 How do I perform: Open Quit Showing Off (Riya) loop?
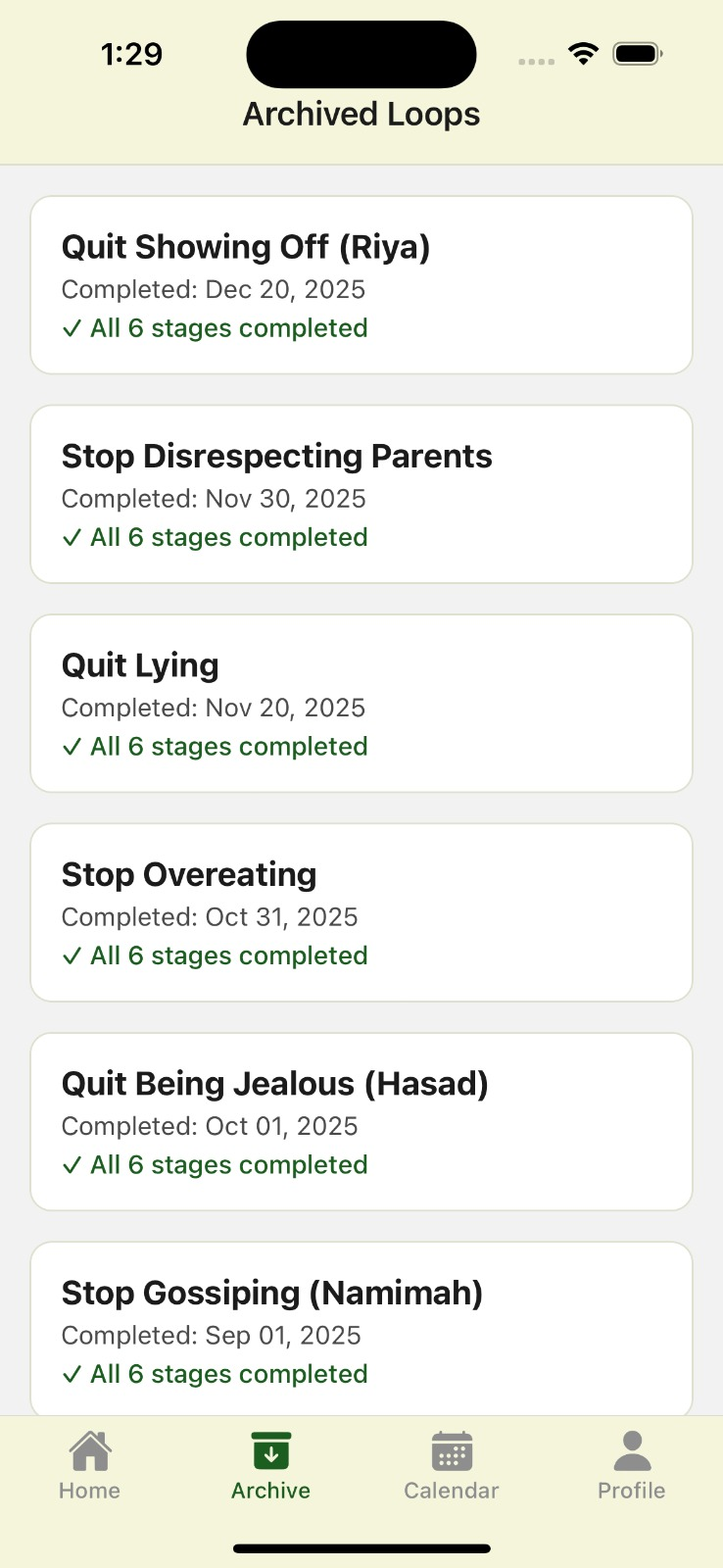point(361,285)
